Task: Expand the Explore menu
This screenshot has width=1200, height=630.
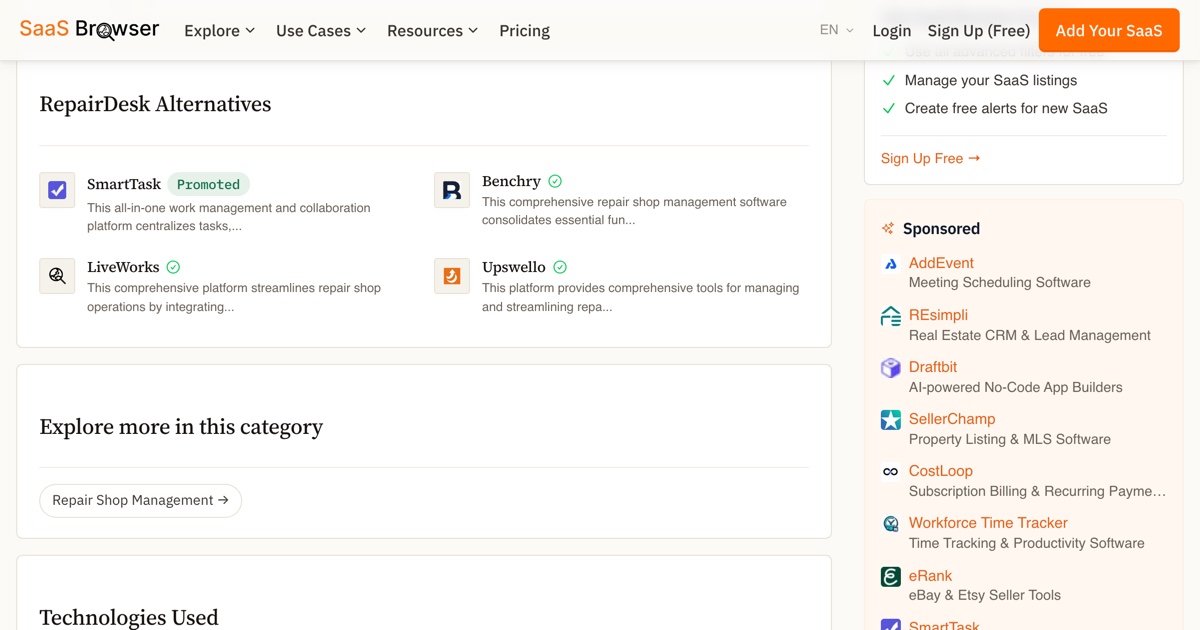Action: [x=219, y=31]
